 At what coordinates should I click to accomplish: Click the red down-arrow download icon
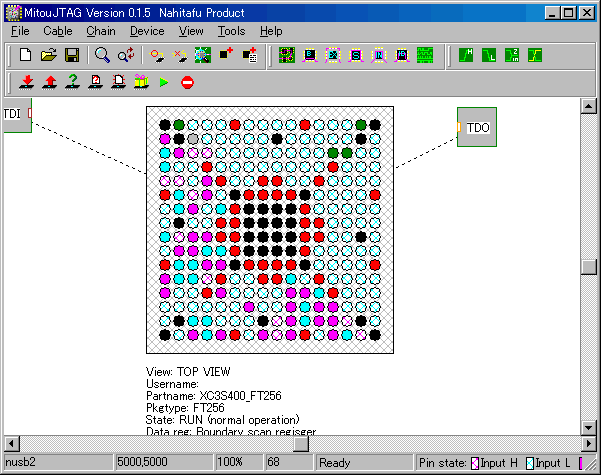pos(27,82)
